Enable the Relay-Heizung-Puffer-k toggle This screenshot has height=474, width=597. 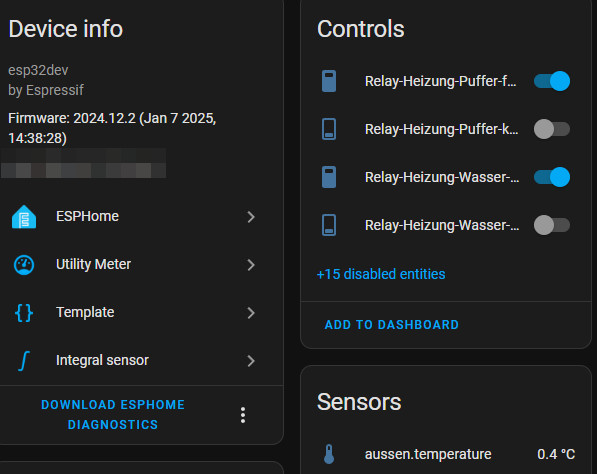(x=552, y=129)
